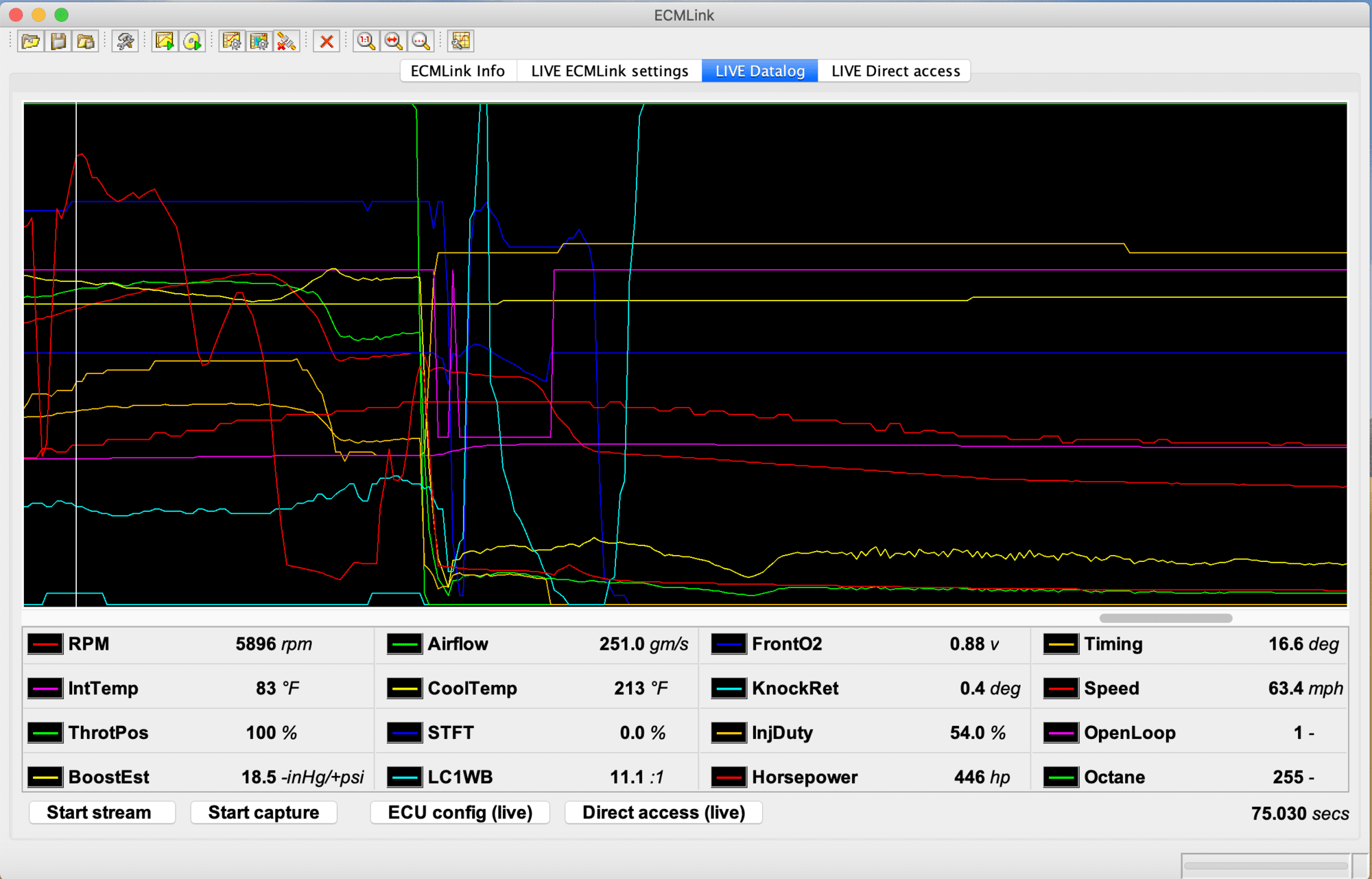Click the Horsepower red color swatch
1372x879 pixels.
point(729,777)
